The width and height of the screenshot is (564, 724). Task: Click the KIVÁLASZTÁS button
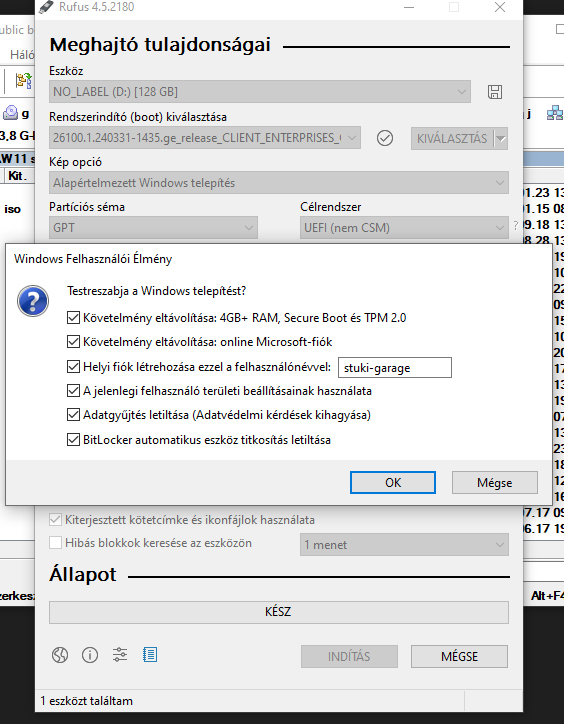pos(452,139)
